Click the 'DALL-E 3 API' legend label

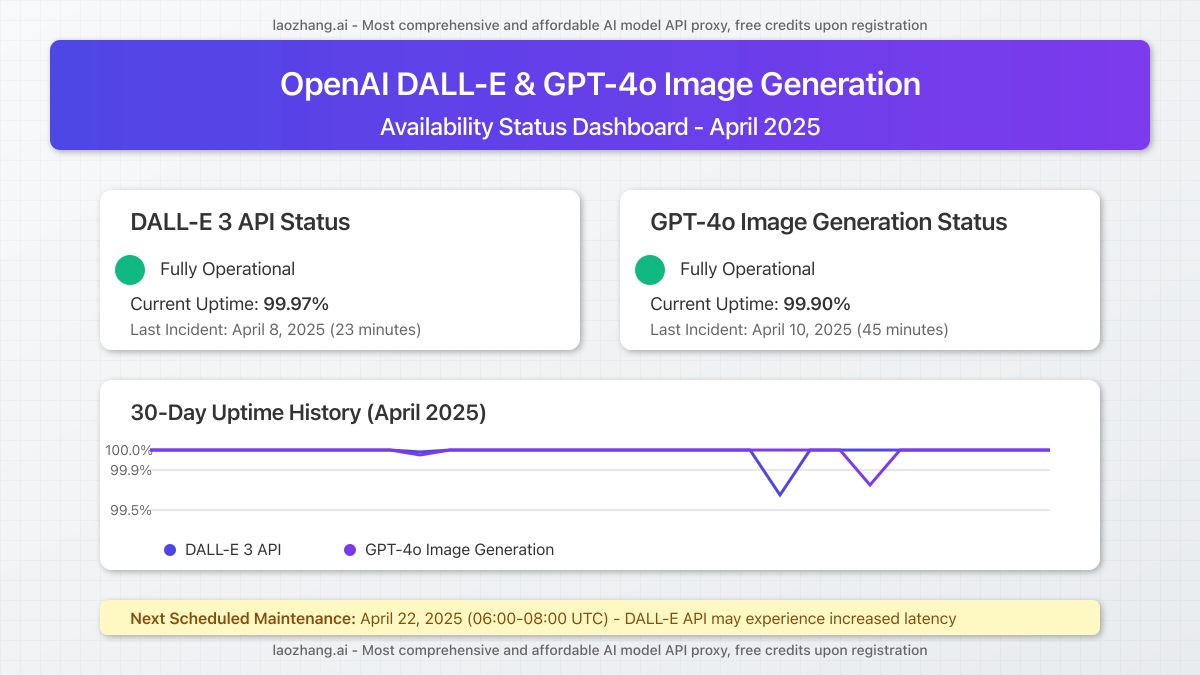[233, 549]
